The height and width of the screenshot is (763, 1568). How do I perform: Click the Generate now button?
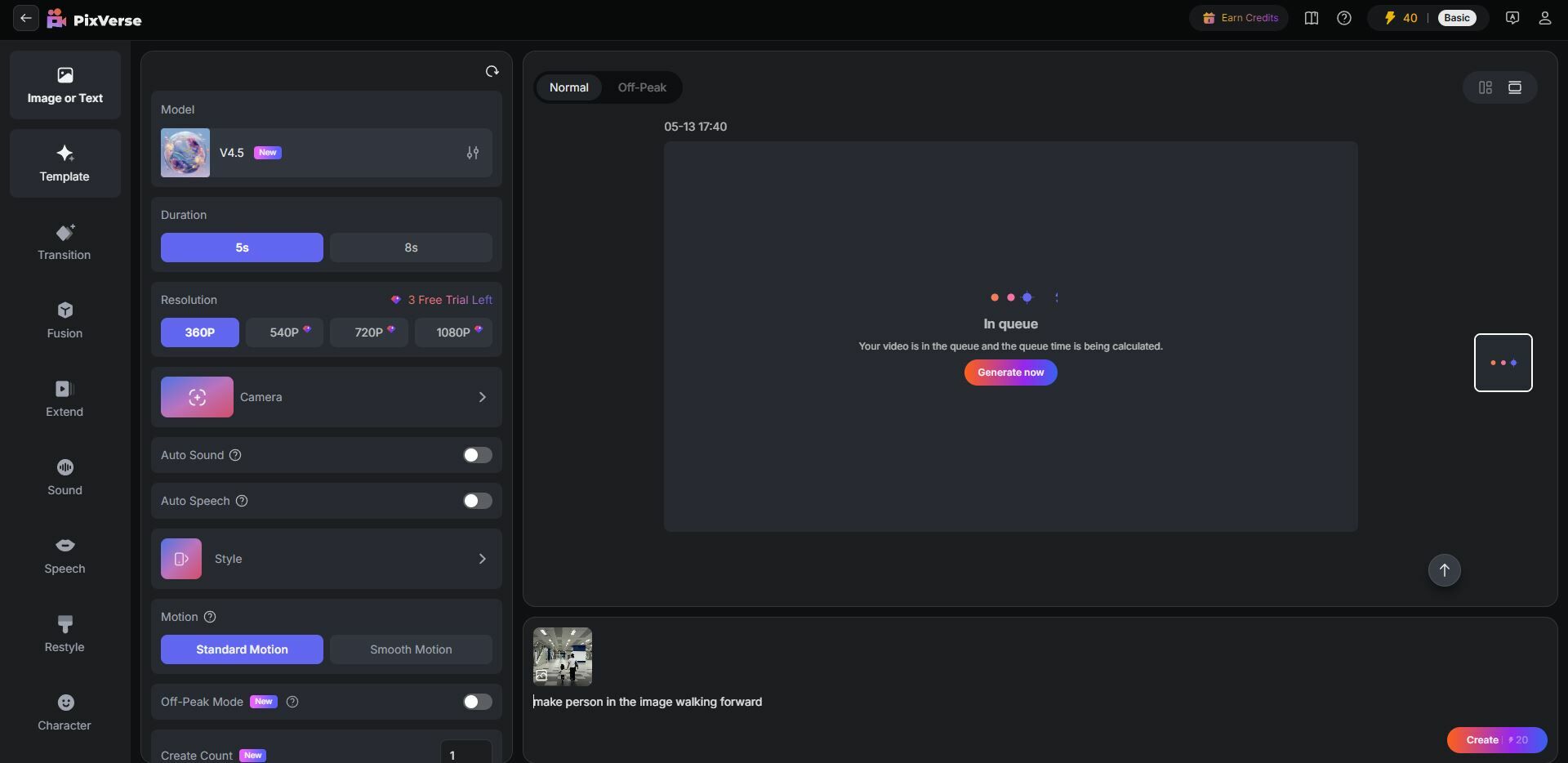[1010, 373]
